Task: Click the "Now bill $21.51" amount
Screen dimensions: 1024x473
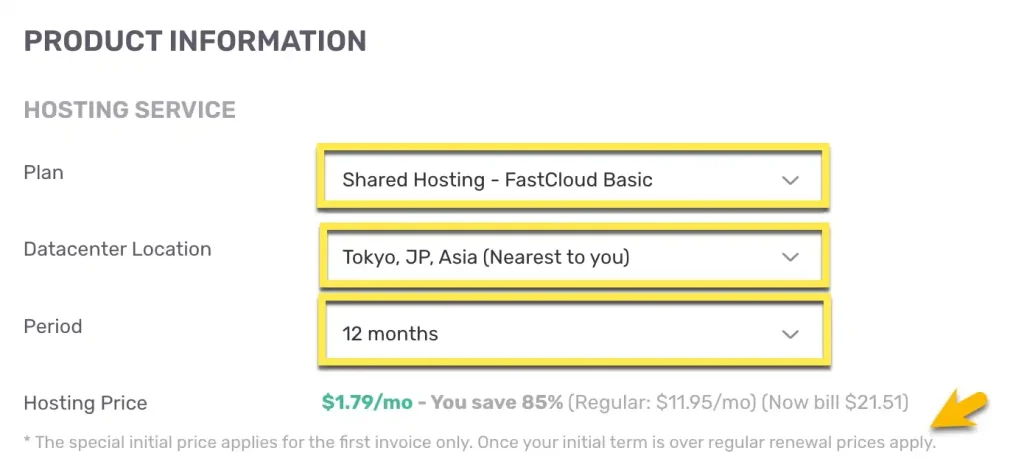Action: tap(835, 402)
